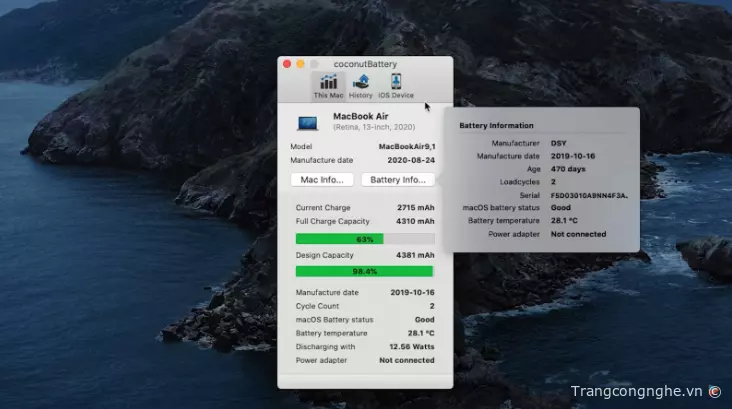Open the History chart icon
Image resolution: width=732 pixels, height=409 pixels.
point(361,85)
